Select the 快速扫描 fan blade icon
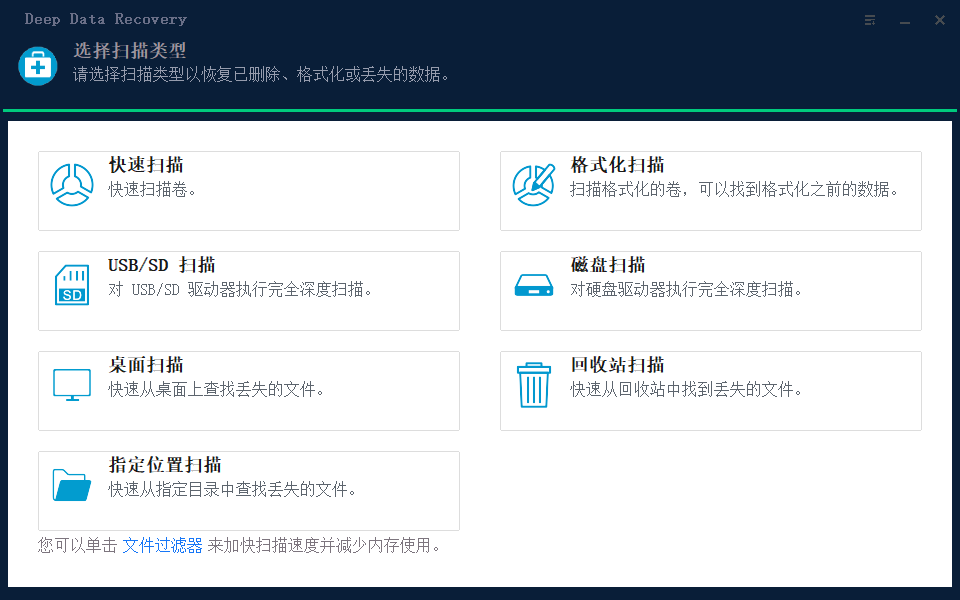960x600 pixels. pos(71,184)
